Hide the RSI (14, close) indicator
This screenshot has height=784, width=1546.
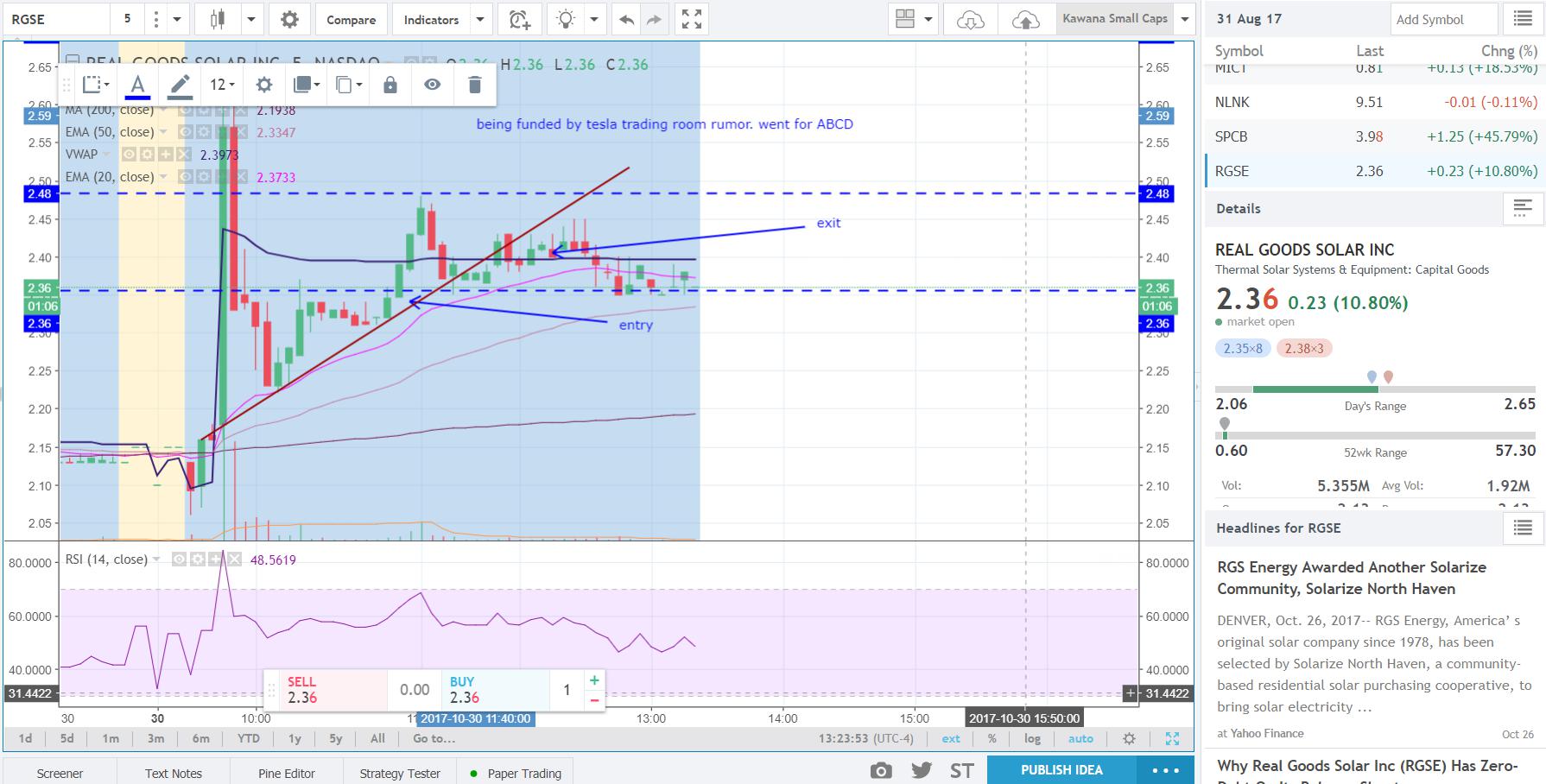179,560
